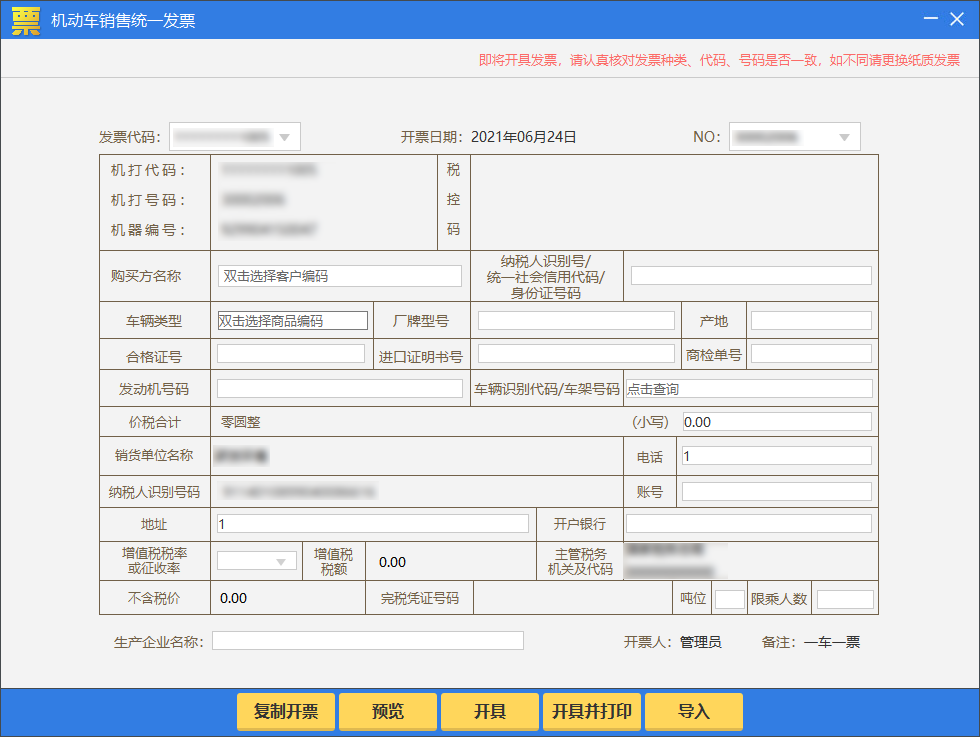Expand the 发票代码 dropdown

(284, 137)
